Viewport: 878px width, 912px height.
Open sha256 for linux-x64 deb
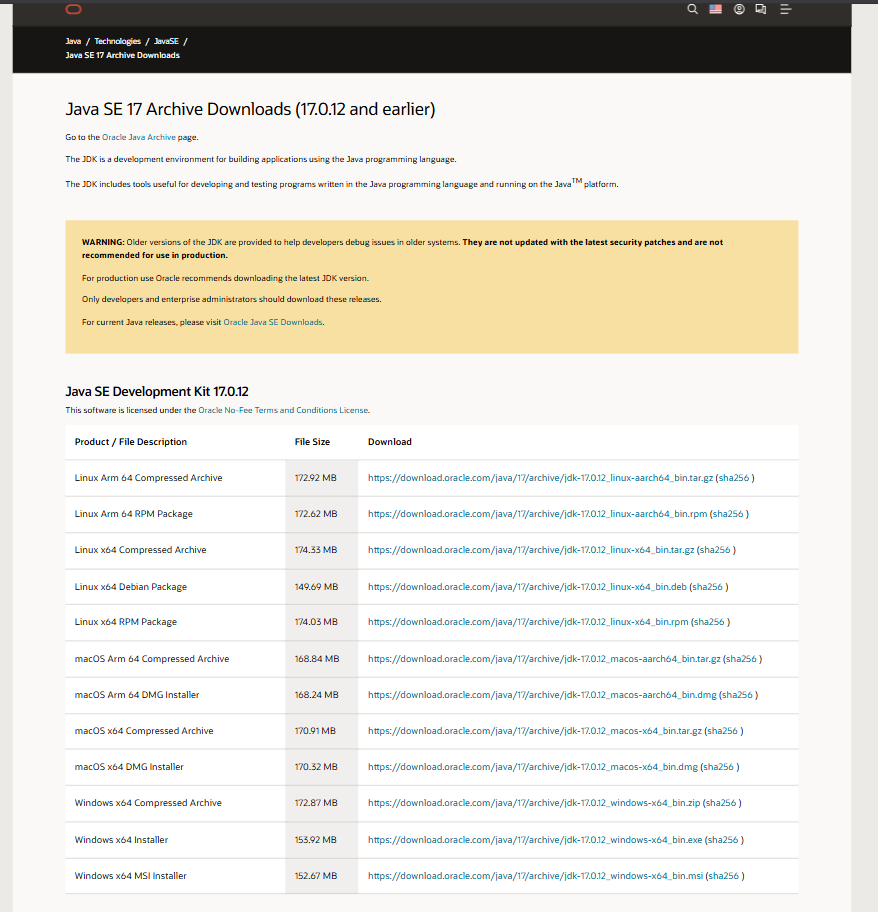[x=707, y=587]
